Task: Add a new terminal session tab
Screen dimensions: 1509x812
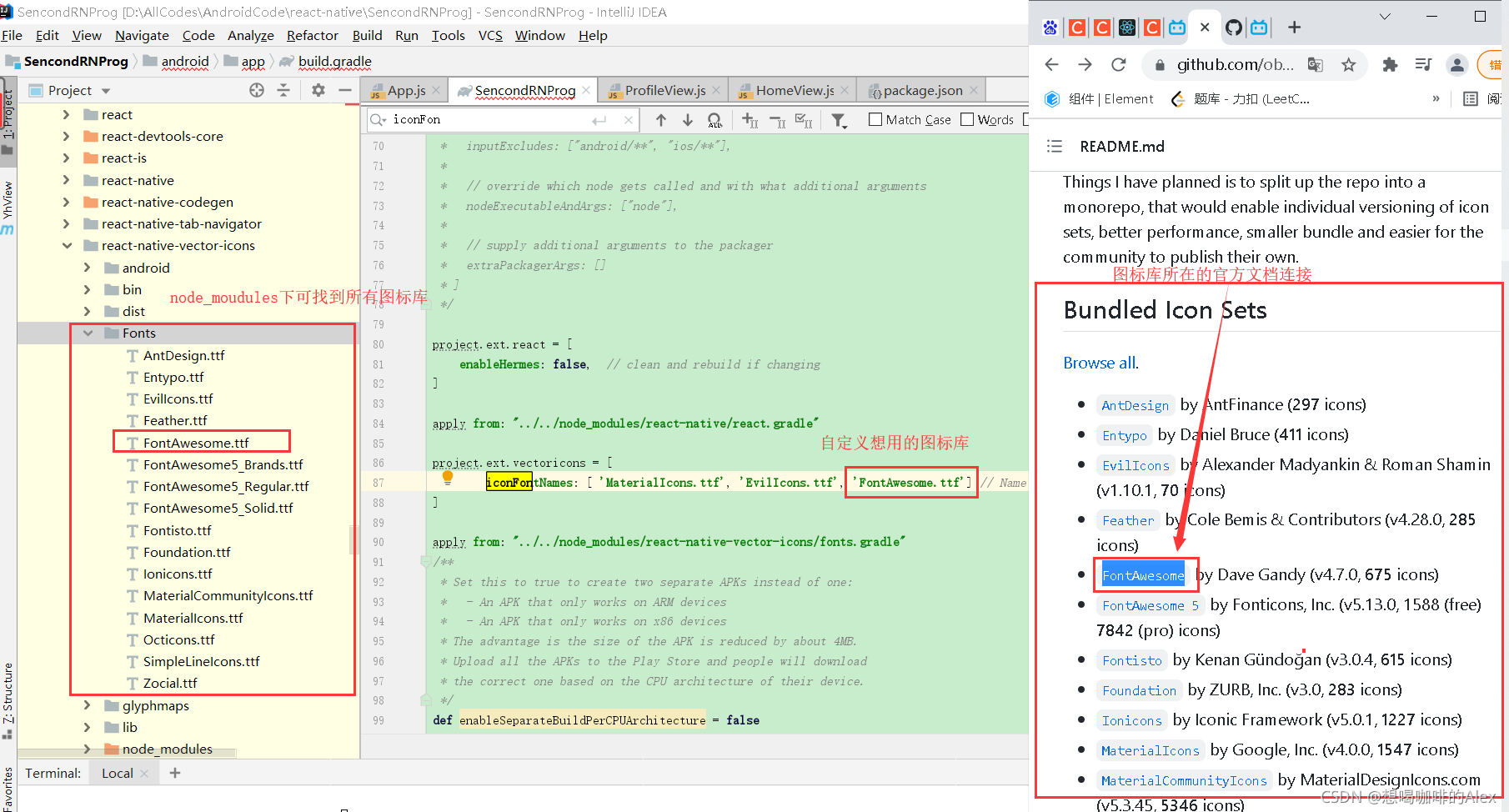Action: 175,773
